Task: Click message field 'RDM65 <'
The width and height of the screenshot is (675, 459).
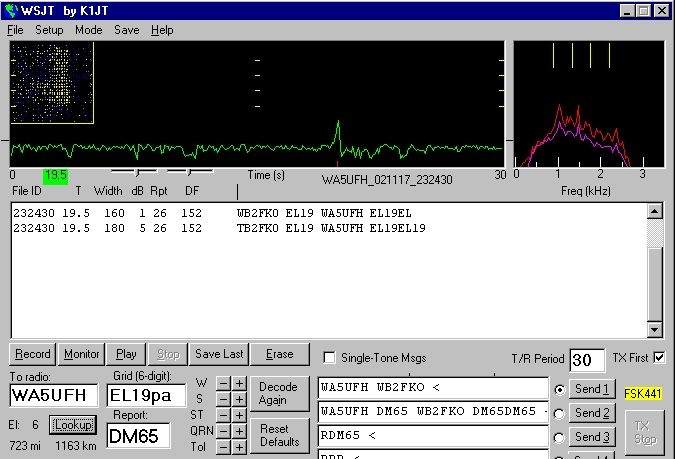Action: point(433,436)
